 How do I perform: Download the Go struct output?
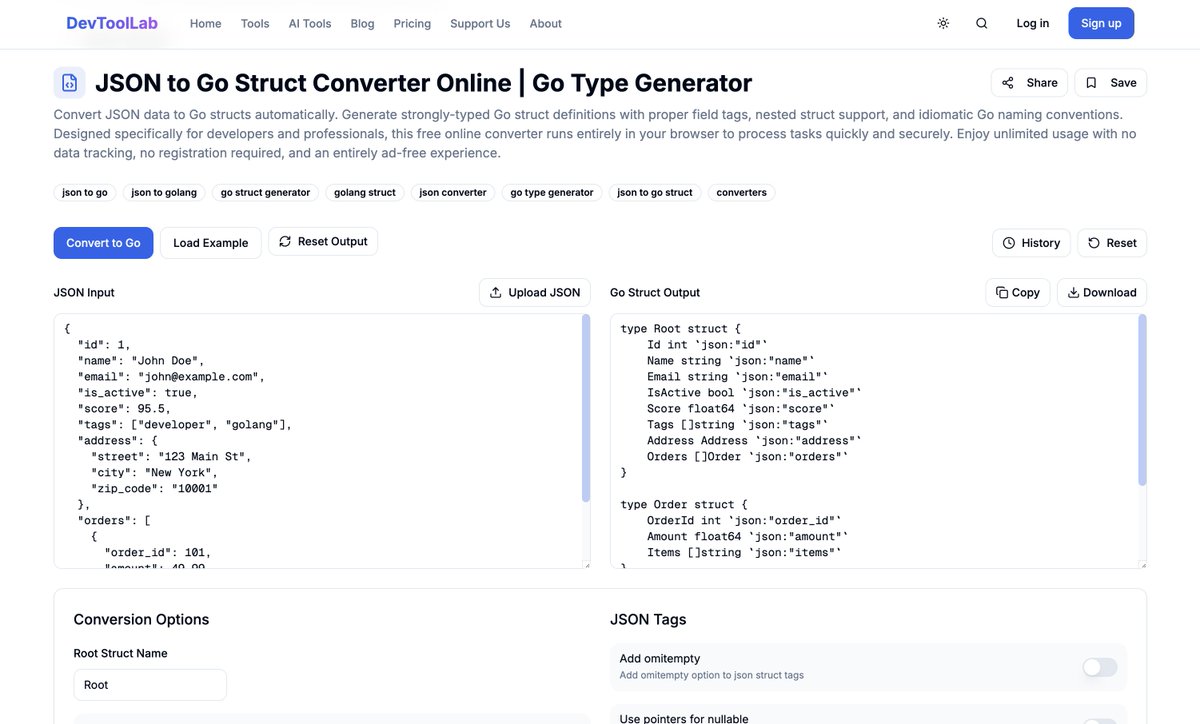(1102, 292)
